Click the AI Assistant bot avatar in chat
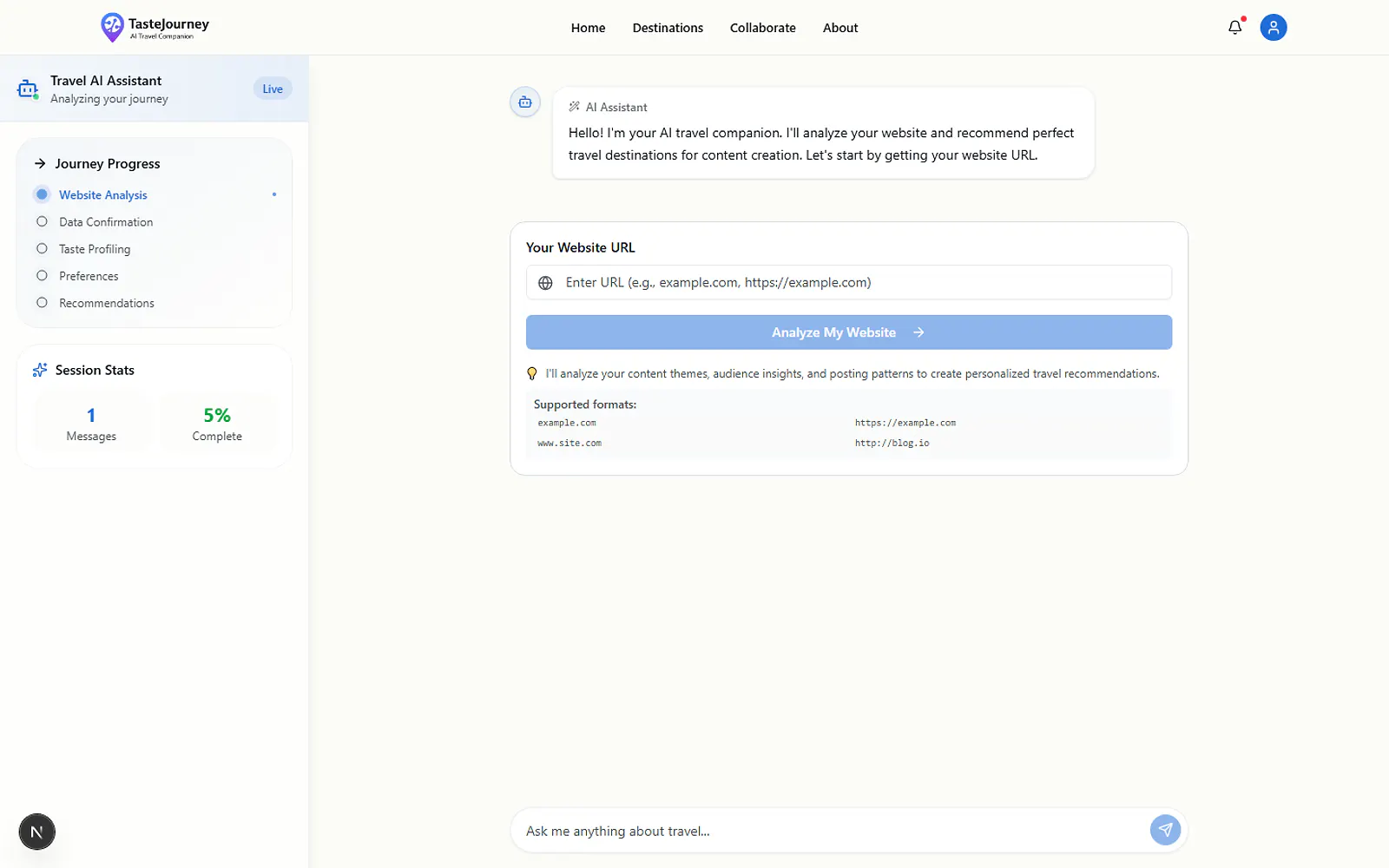Image resolution: width=1389 pixels, height=868 pixels. pyautogui.click(x=525, y=102)
